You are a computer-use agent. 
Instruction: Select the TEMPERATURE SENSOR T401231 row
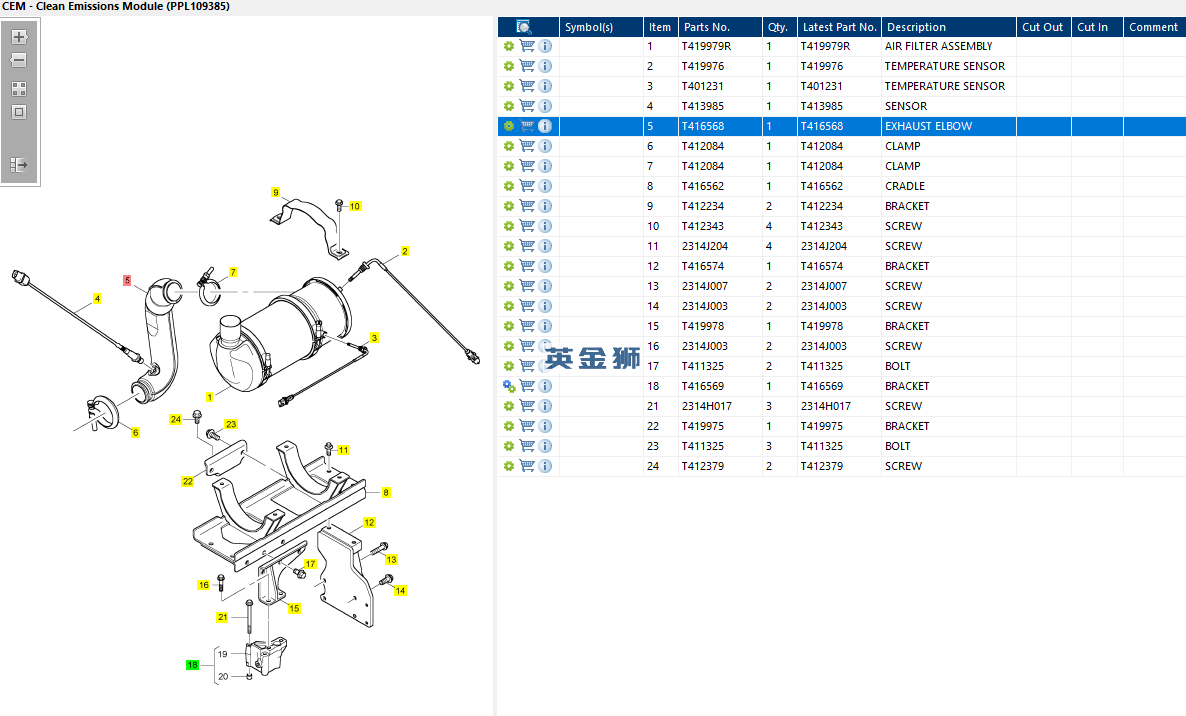click(944, 86)
